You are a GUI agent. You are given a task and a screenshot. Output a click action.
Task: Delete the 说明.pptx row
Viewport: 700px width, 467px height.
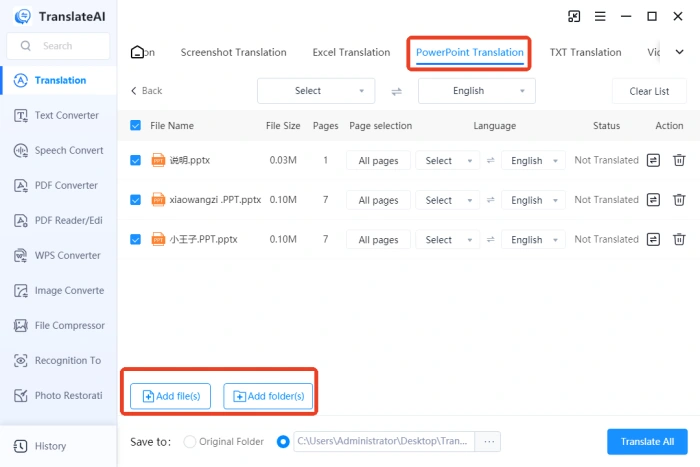pos(679,160)
